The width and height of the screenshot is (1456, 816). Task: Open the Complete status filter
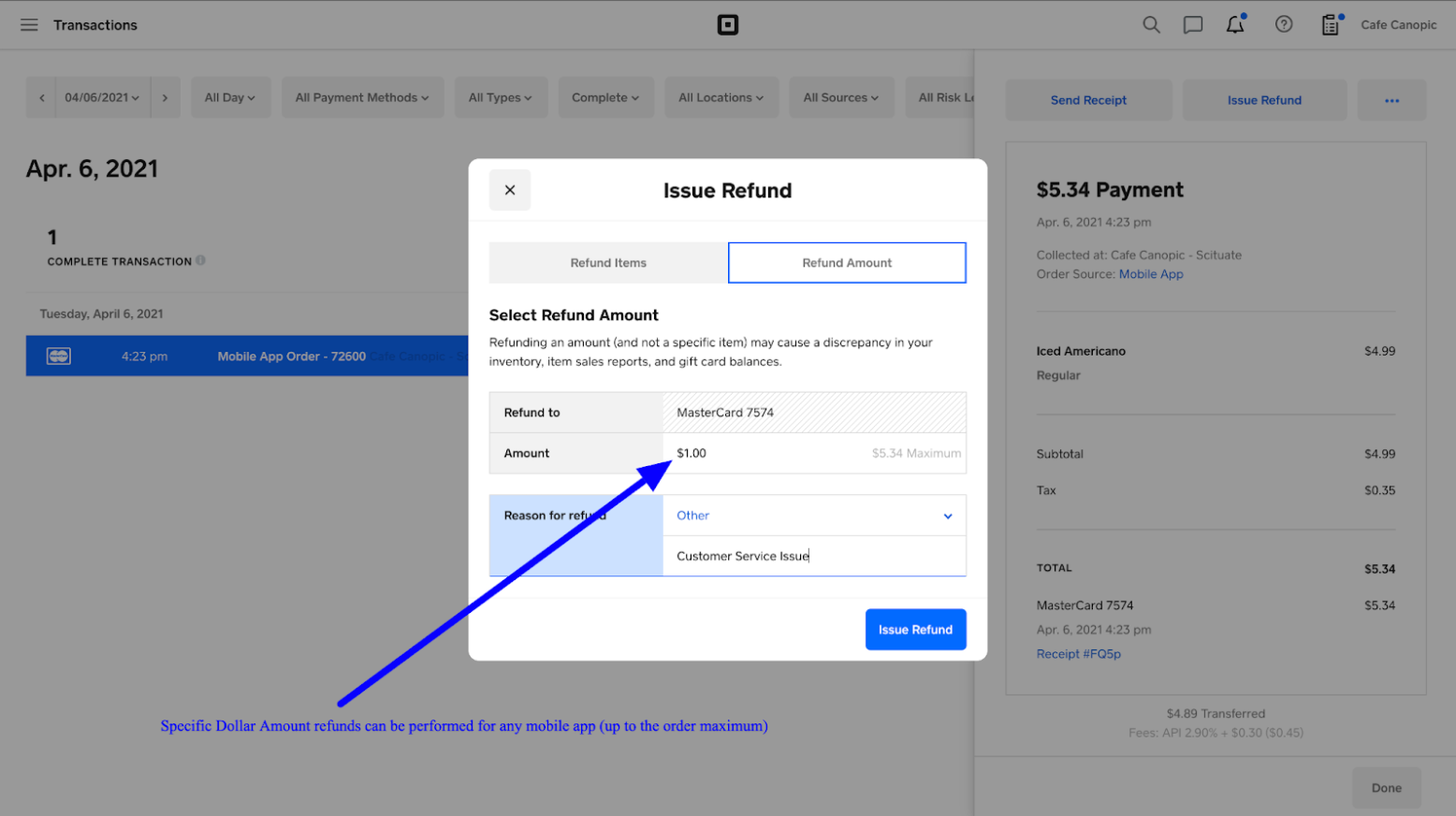605,97
